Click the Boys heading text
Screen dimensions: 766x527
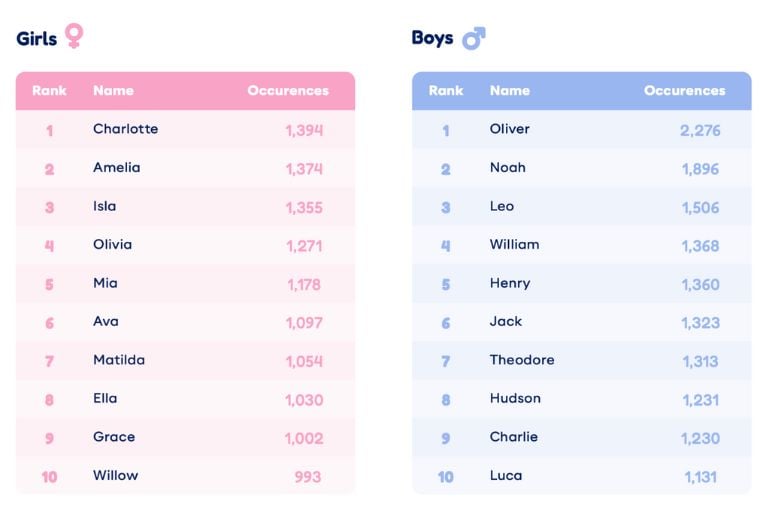432,38
